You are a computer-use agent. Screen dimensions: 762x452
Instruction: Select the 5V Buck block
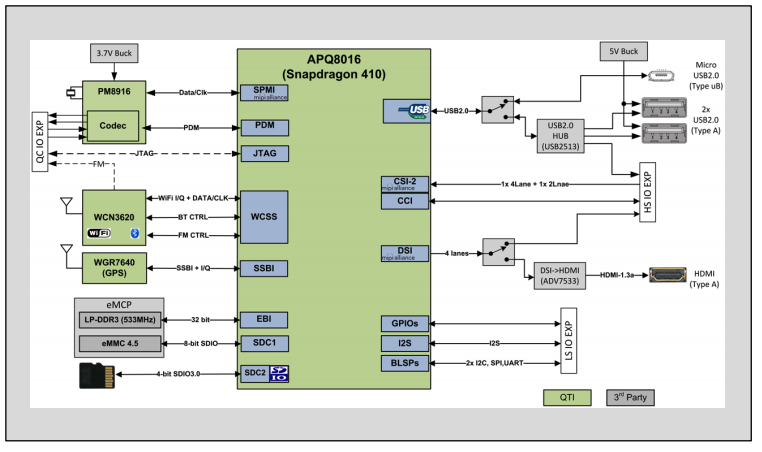point(623,52)
